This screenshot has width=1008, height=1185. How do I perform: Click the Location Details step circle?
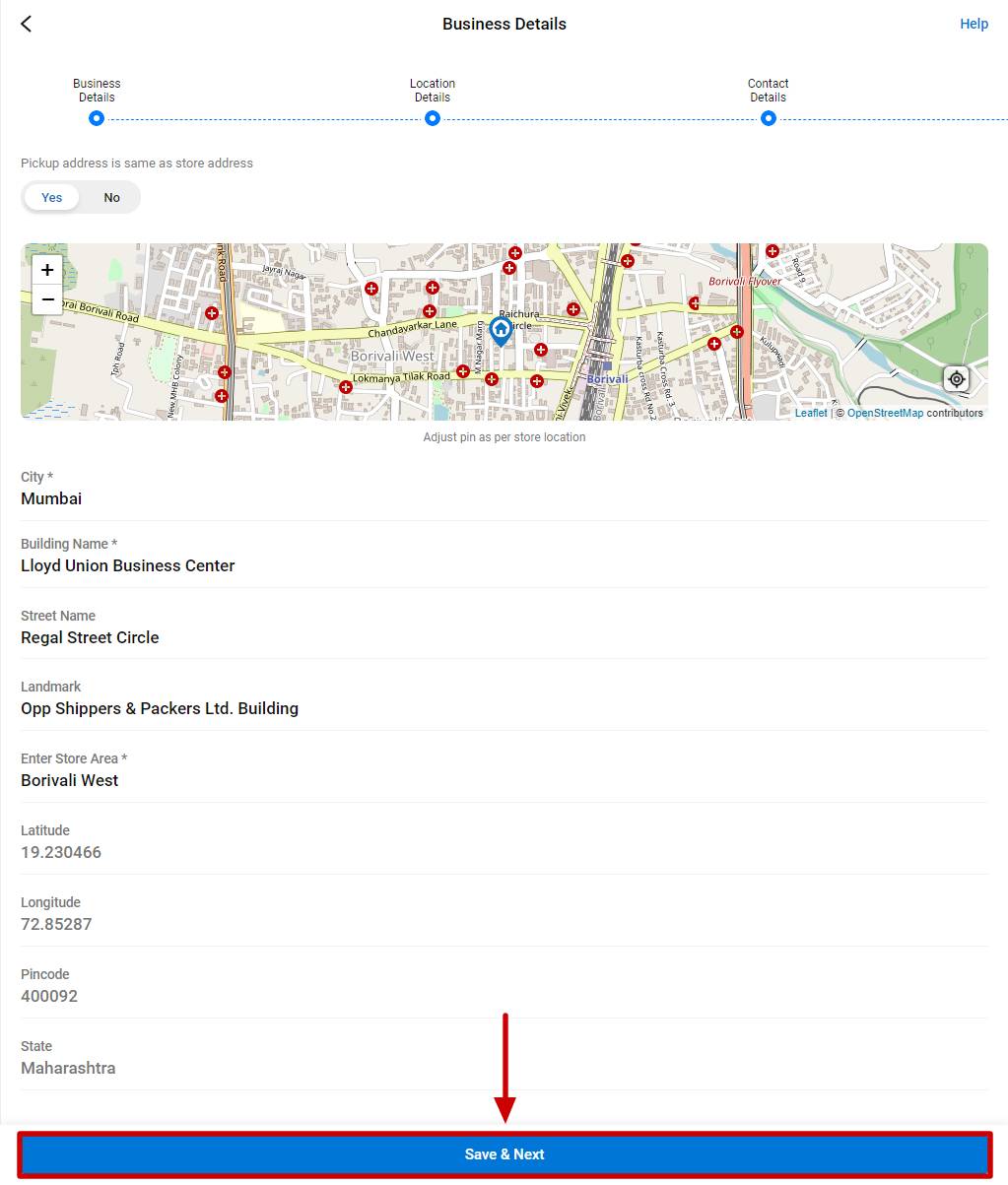(x=432, y=118)
